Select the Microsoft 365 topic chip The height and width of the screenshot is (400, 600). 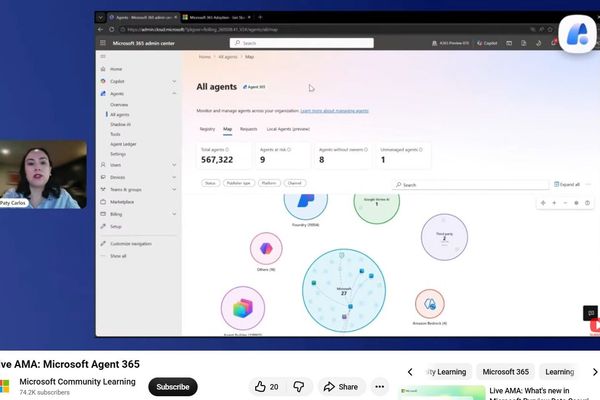click(x=505, y=372)
